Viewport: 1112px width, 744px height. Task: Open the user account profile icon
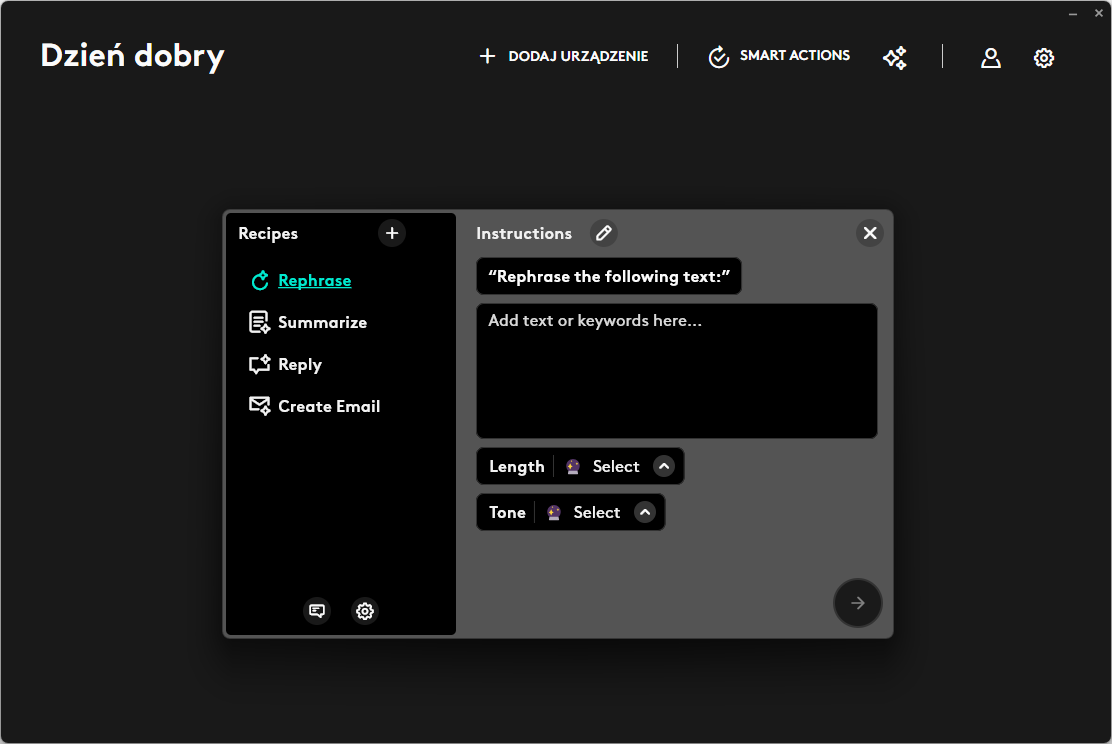[x=991, y=57]
